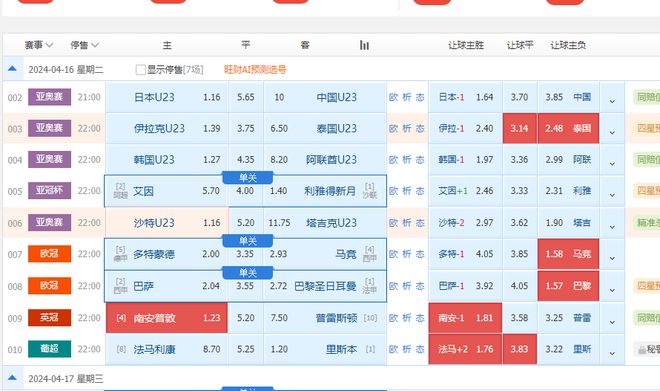This screenshot has height=391, width=660.
Task: Expand more bets for match 009
Action: 612,322
